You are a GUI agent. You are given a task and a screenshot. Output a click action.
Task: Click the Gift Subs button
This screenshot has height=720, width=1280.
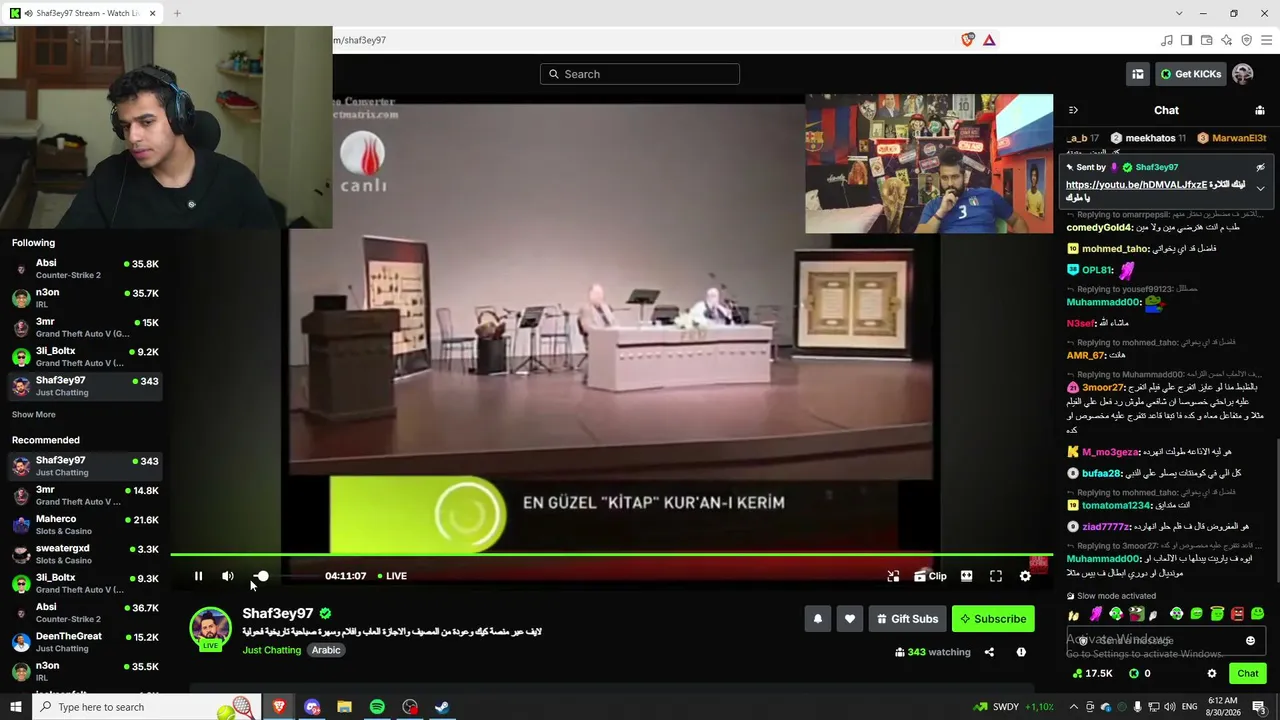[x=907, y=619]
